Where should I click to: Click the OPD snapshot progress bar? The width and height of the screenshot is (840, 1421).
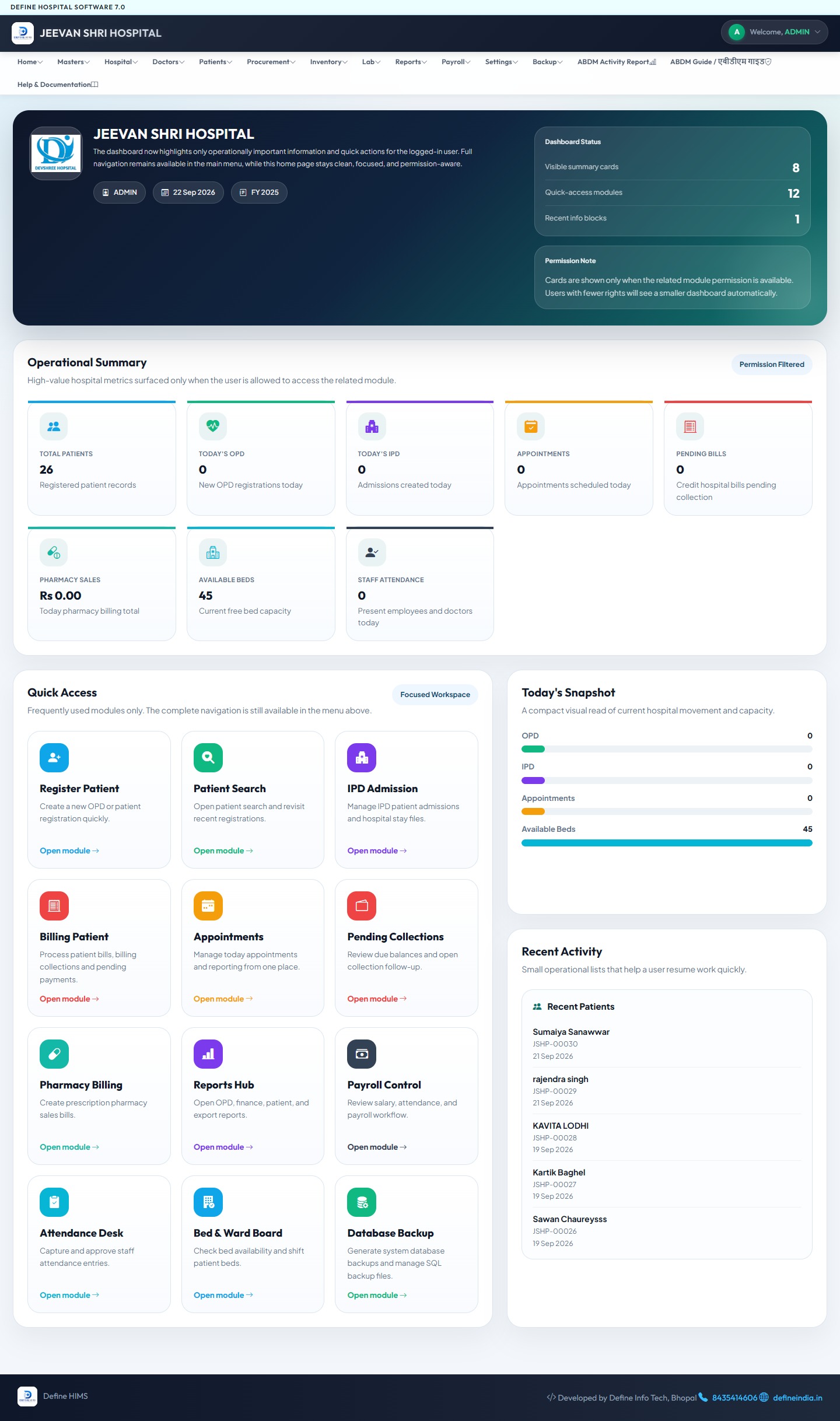[667, 749]
